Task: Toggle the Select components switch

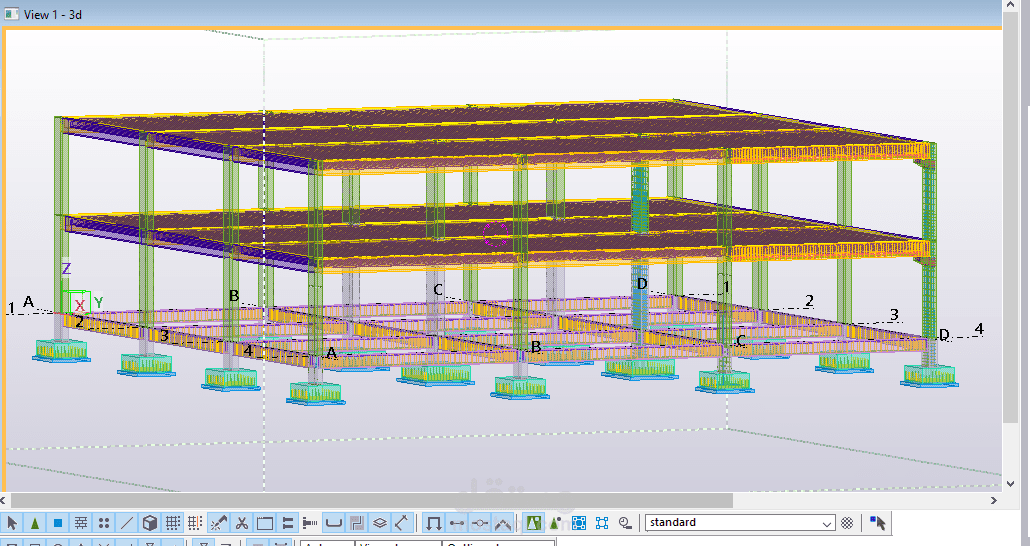Action: click(434, 523)
